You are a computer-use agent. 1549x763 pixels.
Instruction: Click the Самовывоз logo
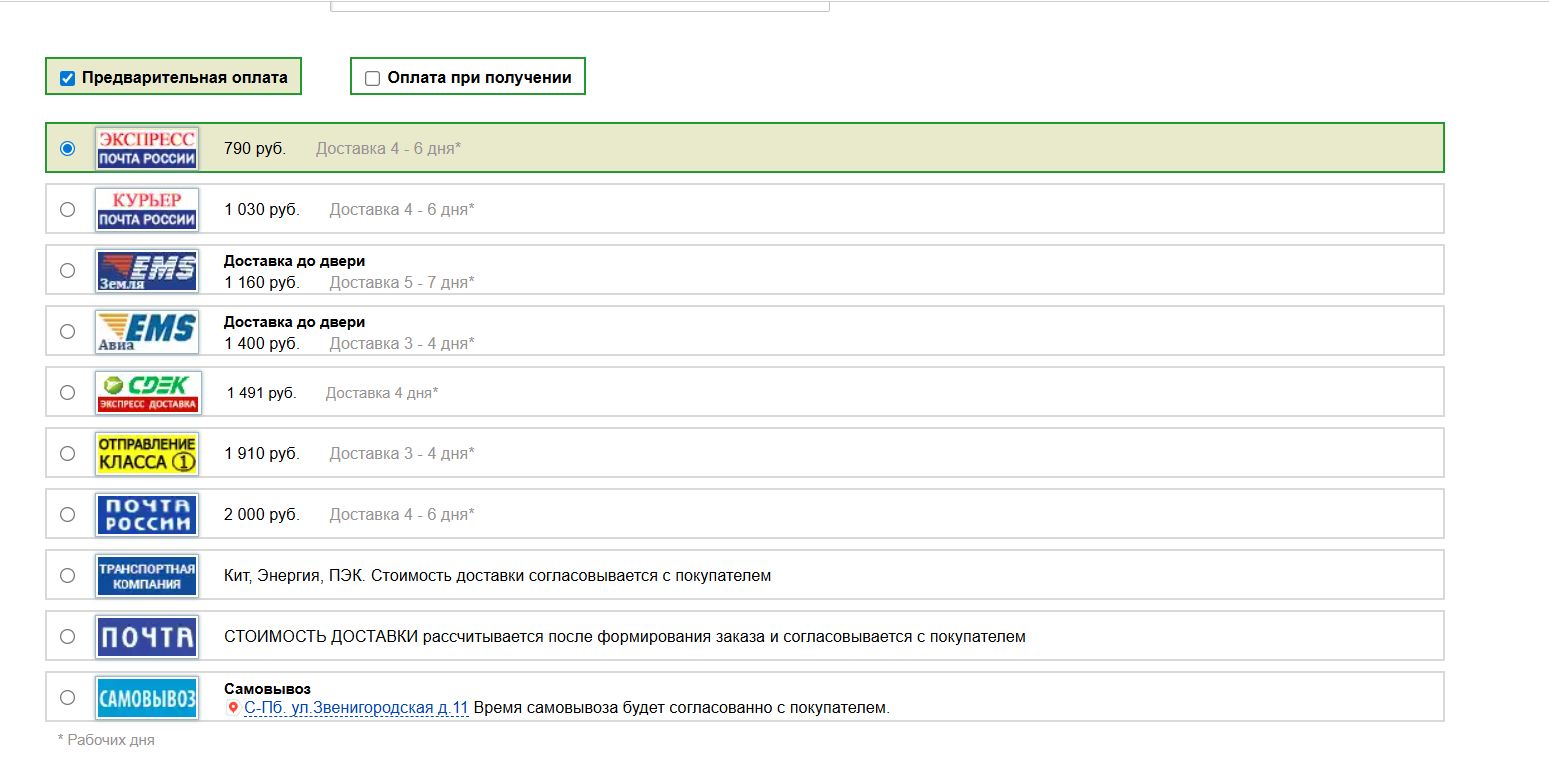(x=145, y=697)
